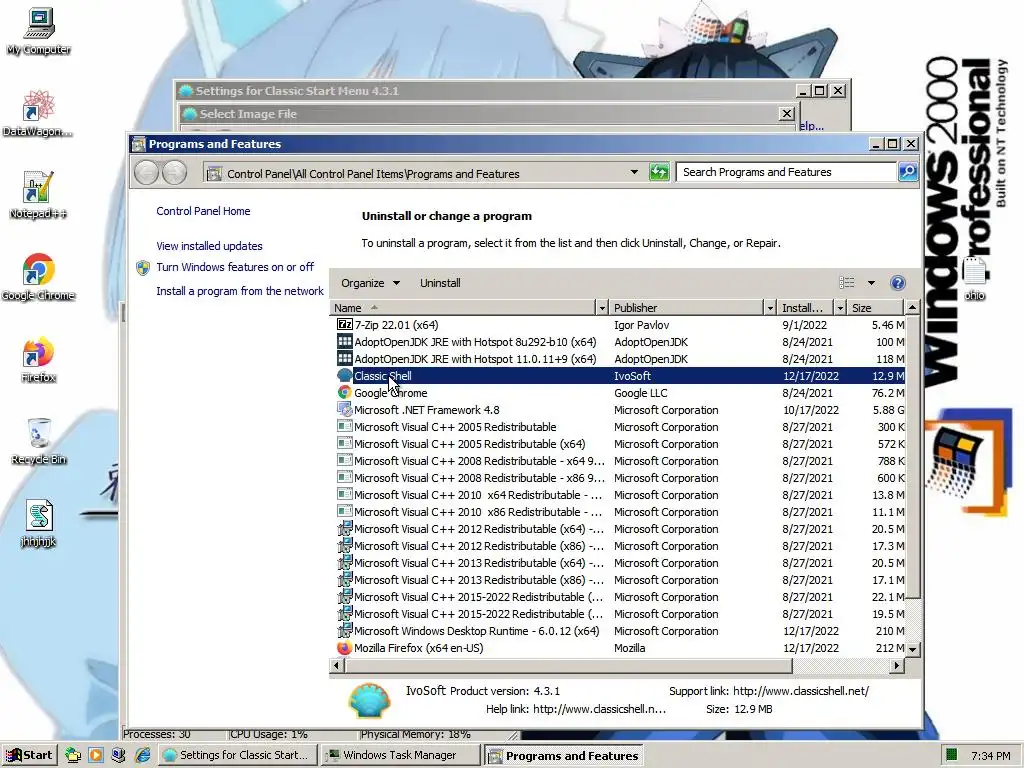Image resolution: width=1024 pixels, height=768 pixels.
Task: Open the Name column filter dropdown
Action: tap(601, 308)
